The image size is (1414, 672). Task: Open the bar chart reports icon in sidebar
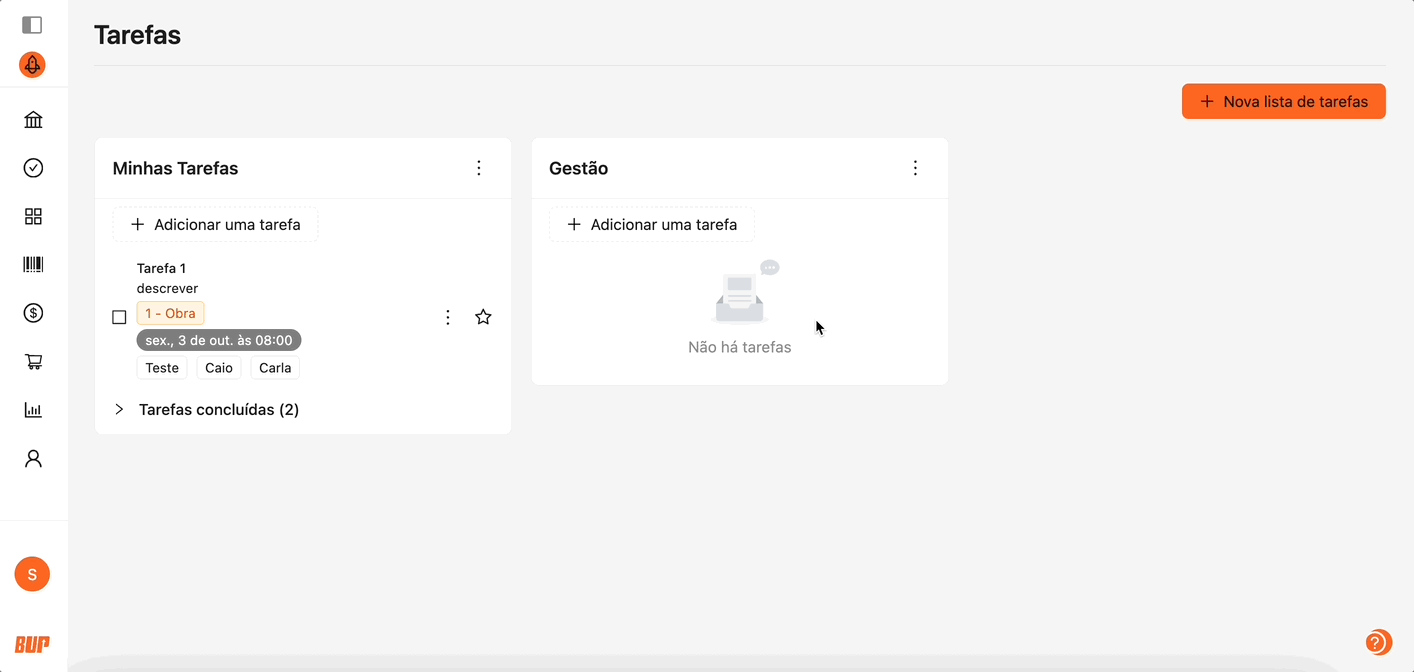(33, 410)
